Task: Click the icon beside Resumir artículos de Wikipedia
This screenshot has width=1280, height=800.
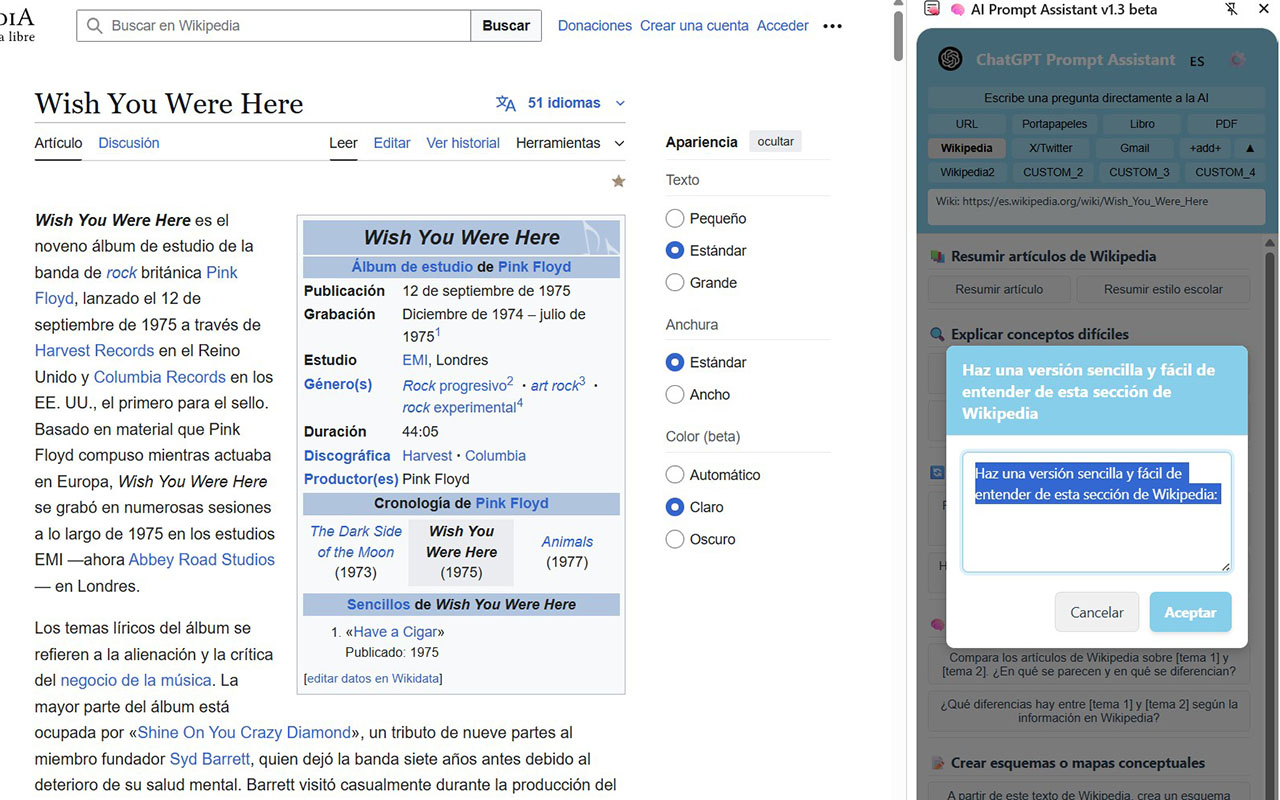Action: (x=937, y=256)
